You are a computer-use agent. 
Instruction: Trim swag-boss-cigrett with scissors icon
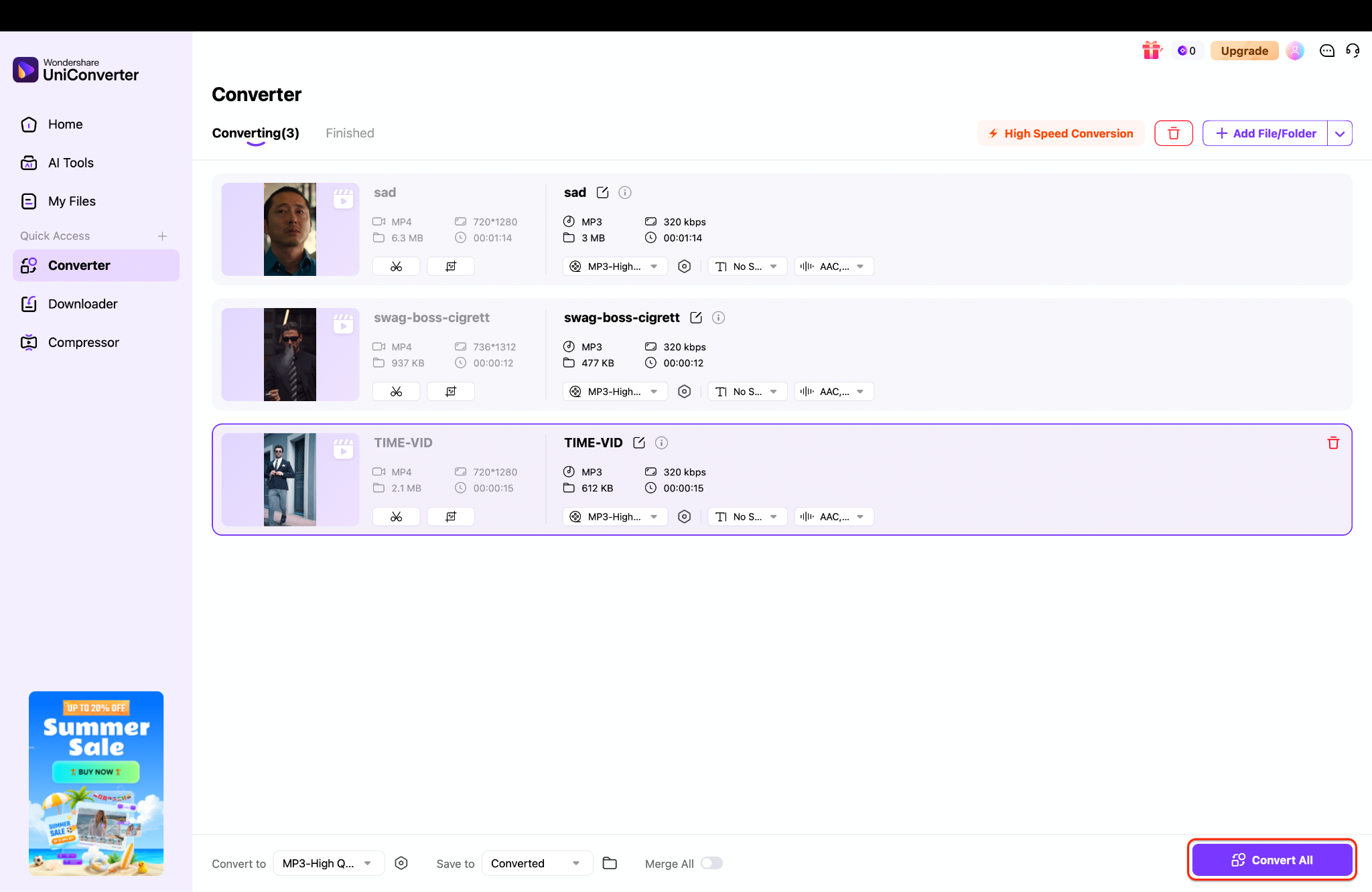[397, 392]
